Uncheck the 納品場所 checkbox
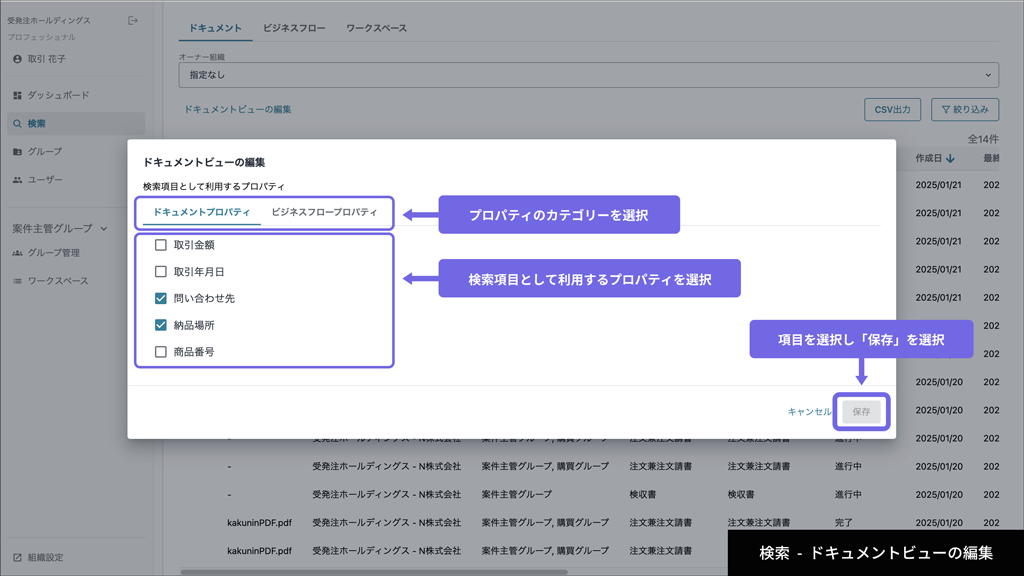The width and height of the screenshot is (1024, 576). click(161, 325)
